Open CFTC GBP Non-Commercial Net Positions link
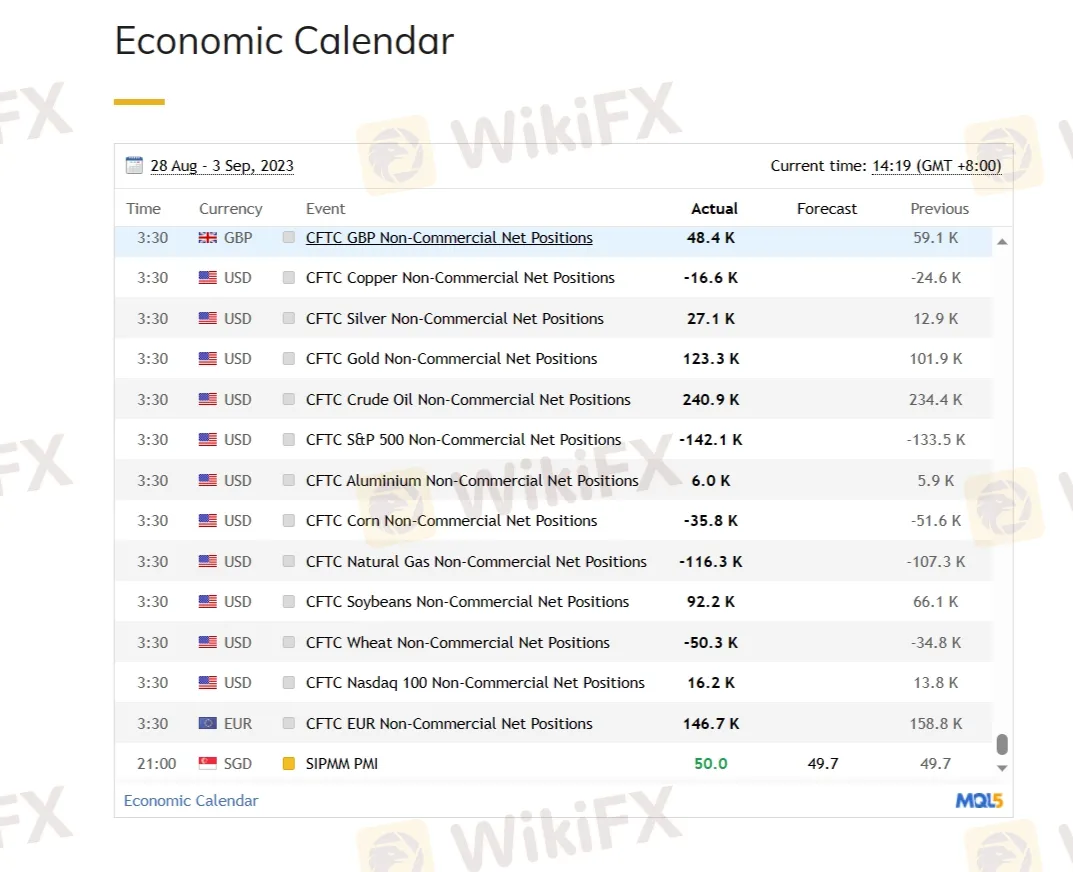 click(449, 238)
